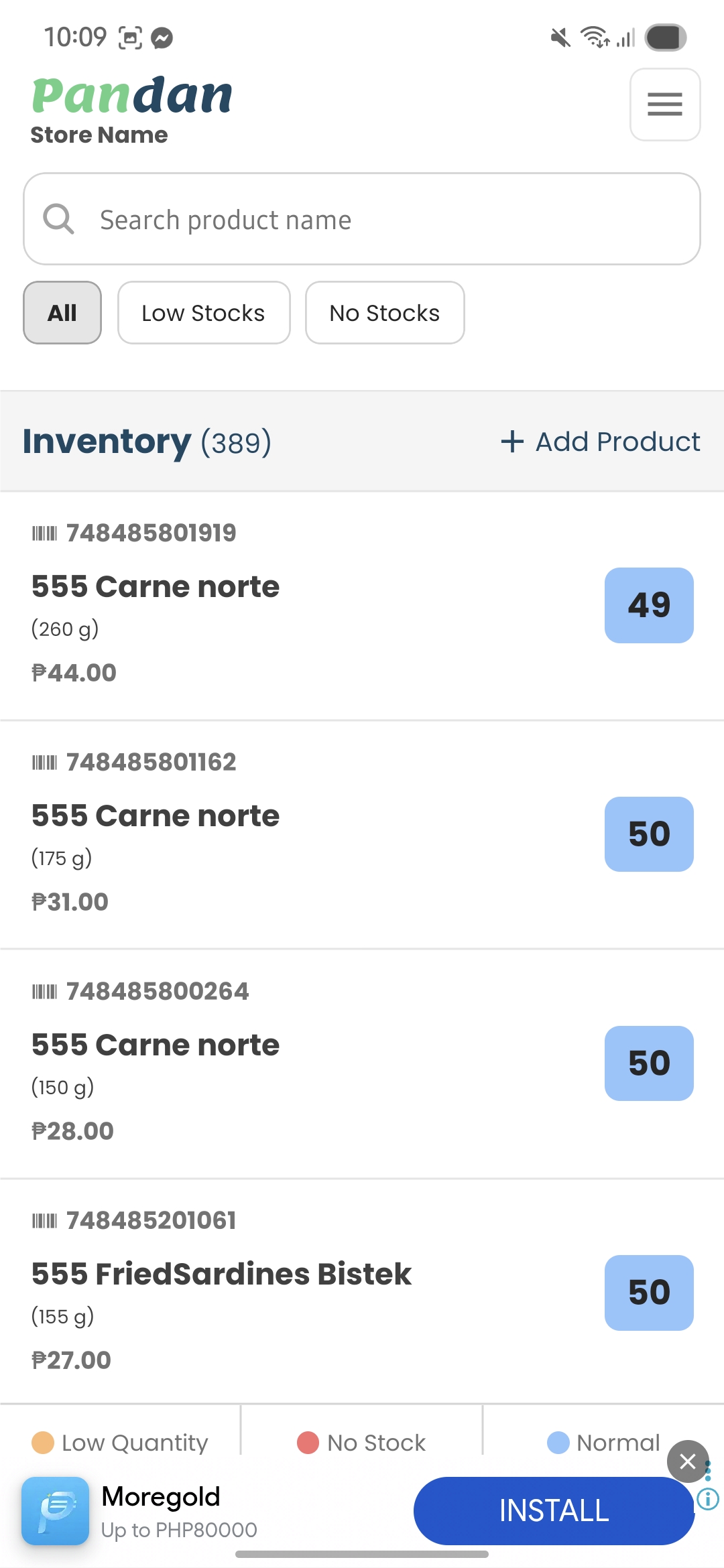Viewport: 724px width, 1568px height.
Task: Install the Moregold app
Action: tap(554, 1510)
